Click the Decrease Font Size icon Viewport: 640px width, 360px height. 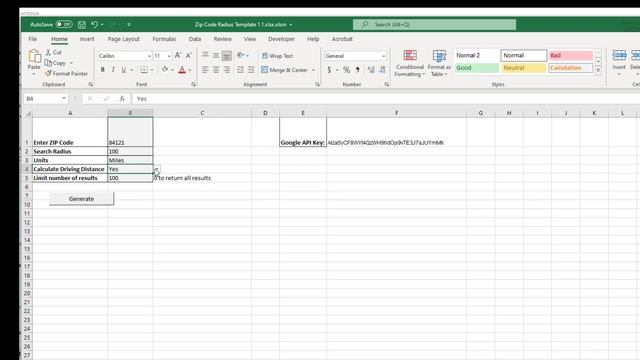[189, 56]
